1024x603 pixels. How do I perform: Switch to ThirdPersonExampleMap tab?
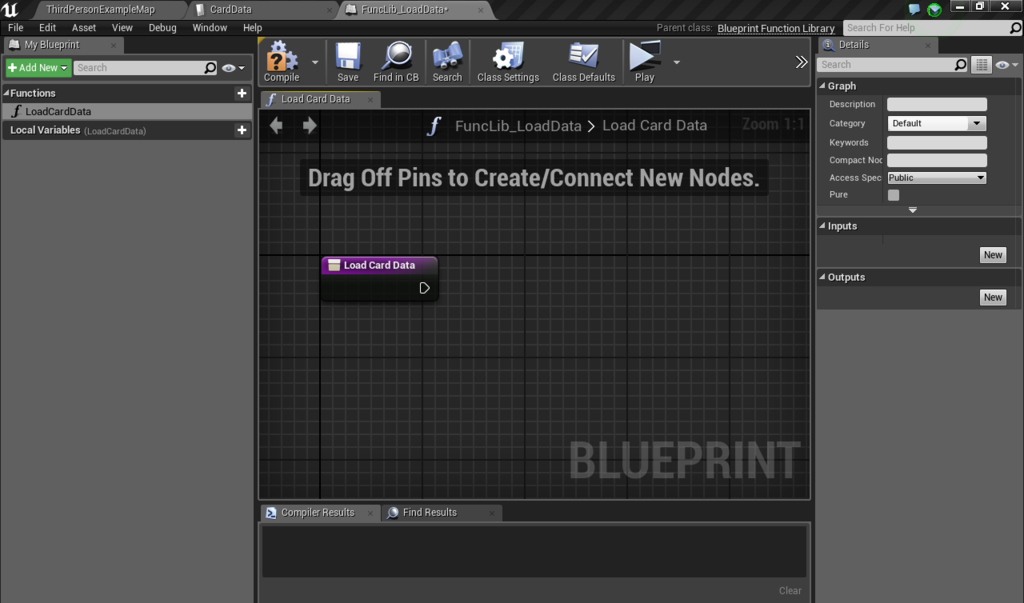coord(101,10)
